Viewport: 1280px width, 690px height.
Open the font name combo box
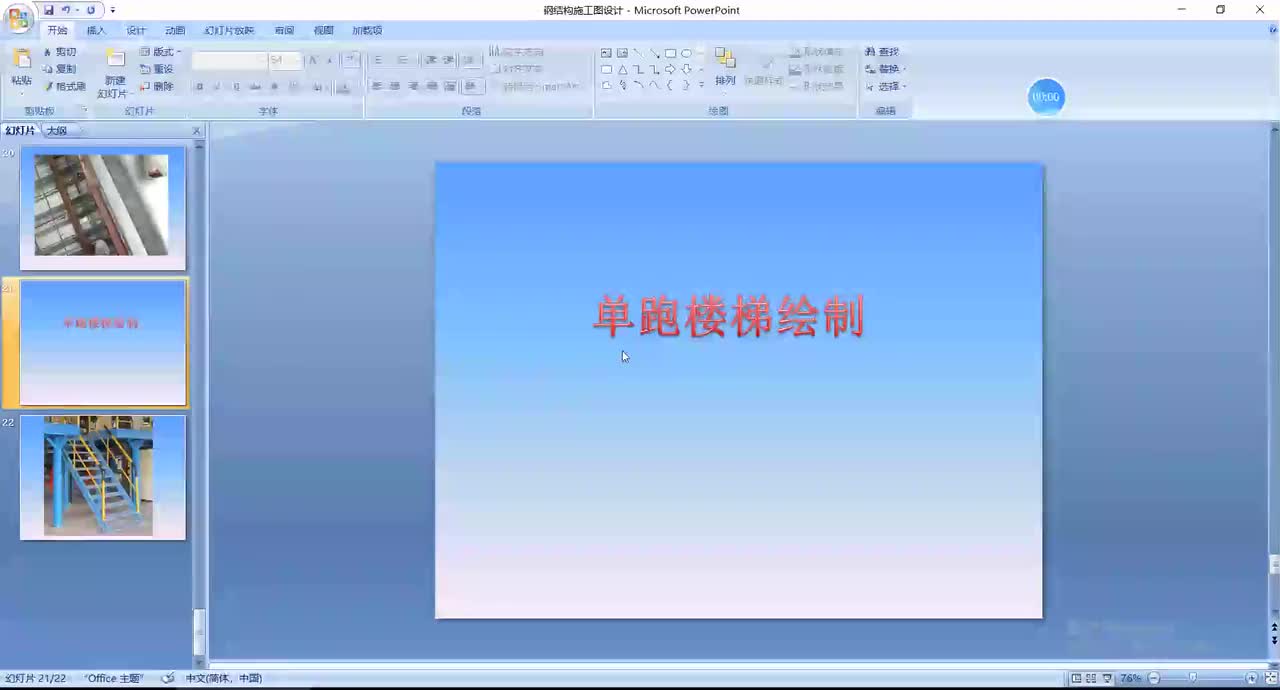point(229,61)
